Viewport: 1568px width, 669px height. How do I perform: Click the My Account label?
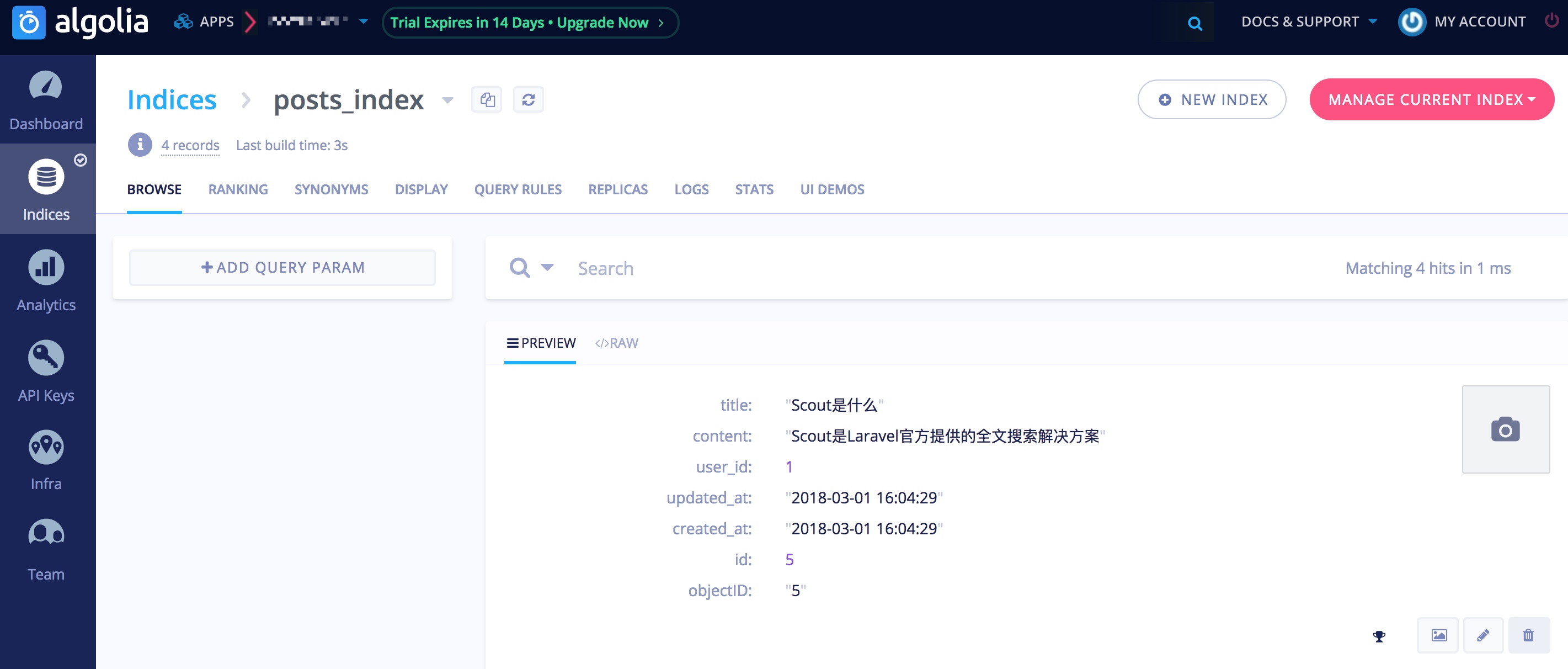[x=1480, y=22]
